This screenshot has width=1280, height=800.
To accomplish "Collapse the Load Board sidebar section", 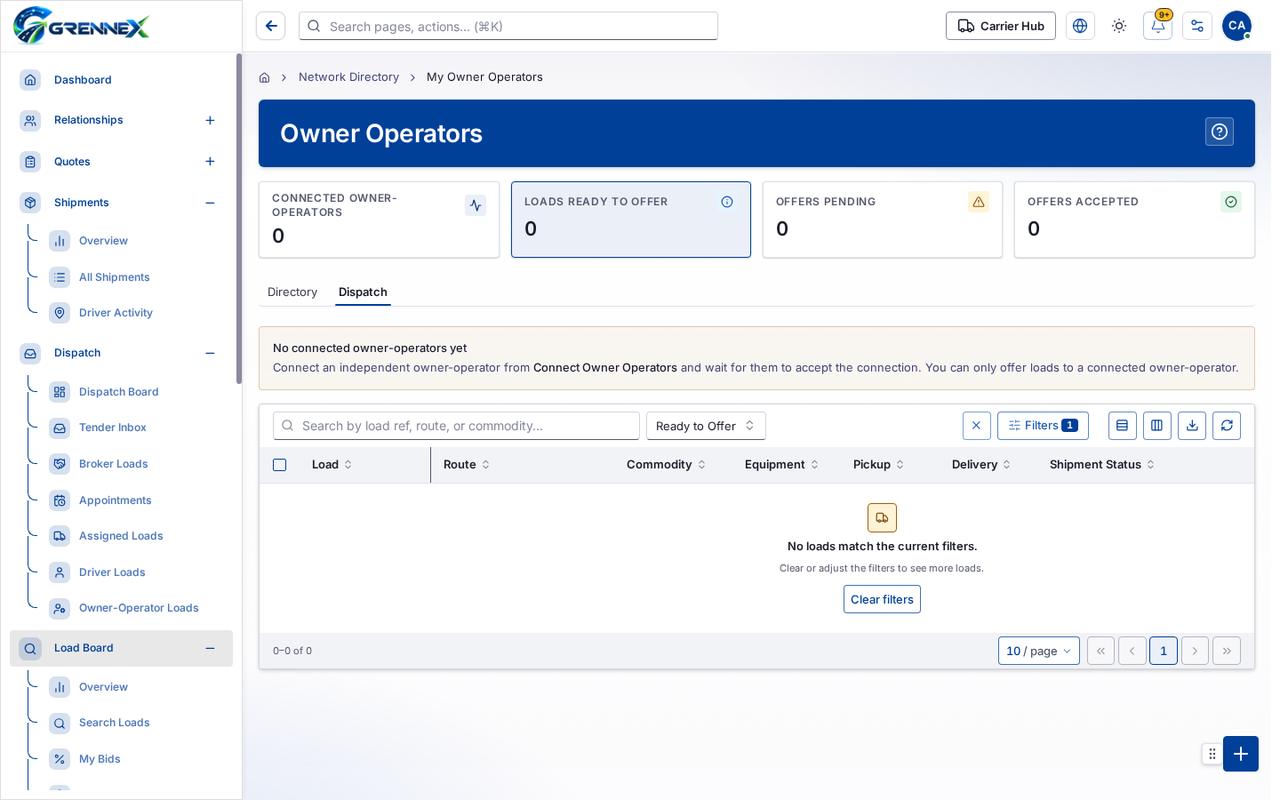I will [x=210, y=648].
